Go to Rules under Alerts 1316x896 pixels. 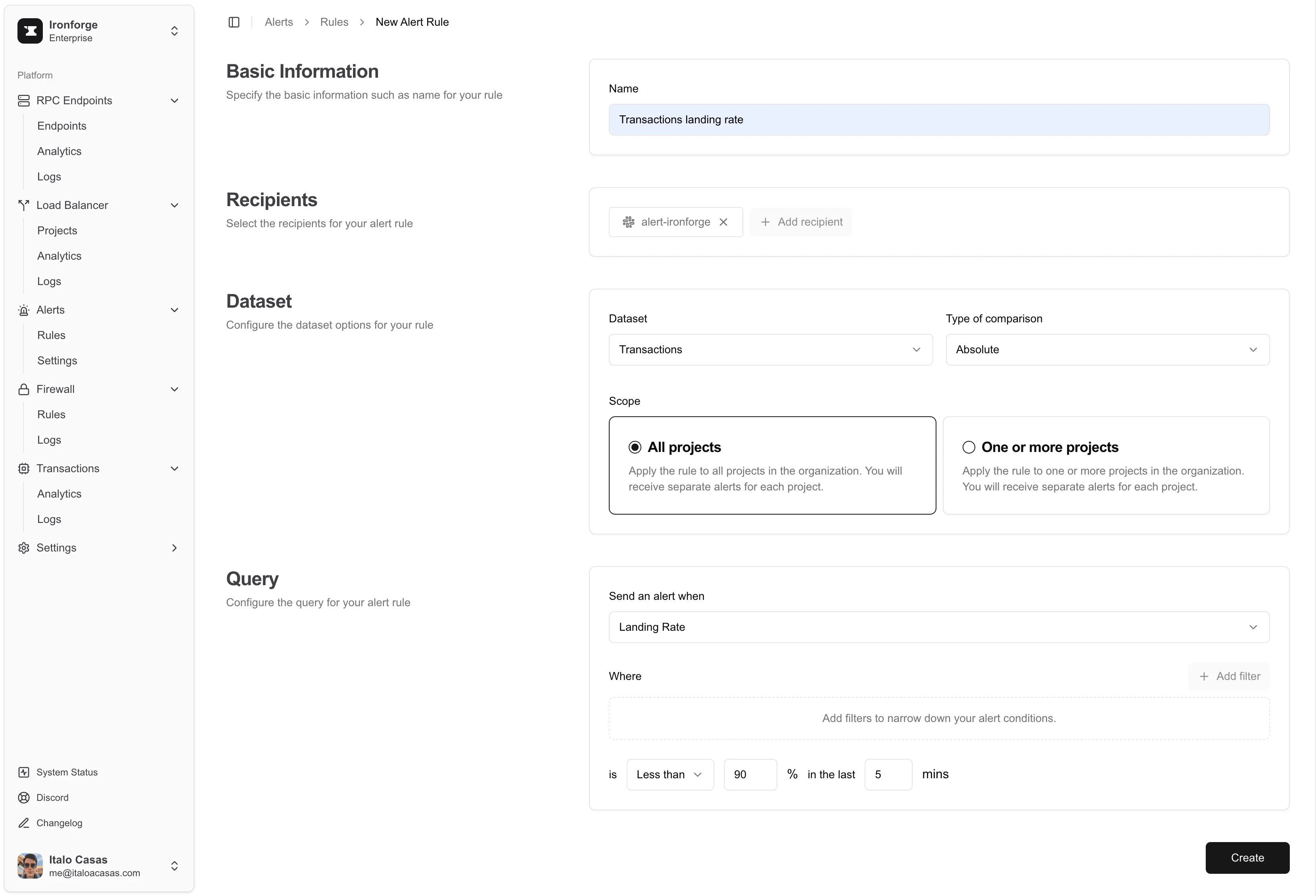tap(52, 335)
